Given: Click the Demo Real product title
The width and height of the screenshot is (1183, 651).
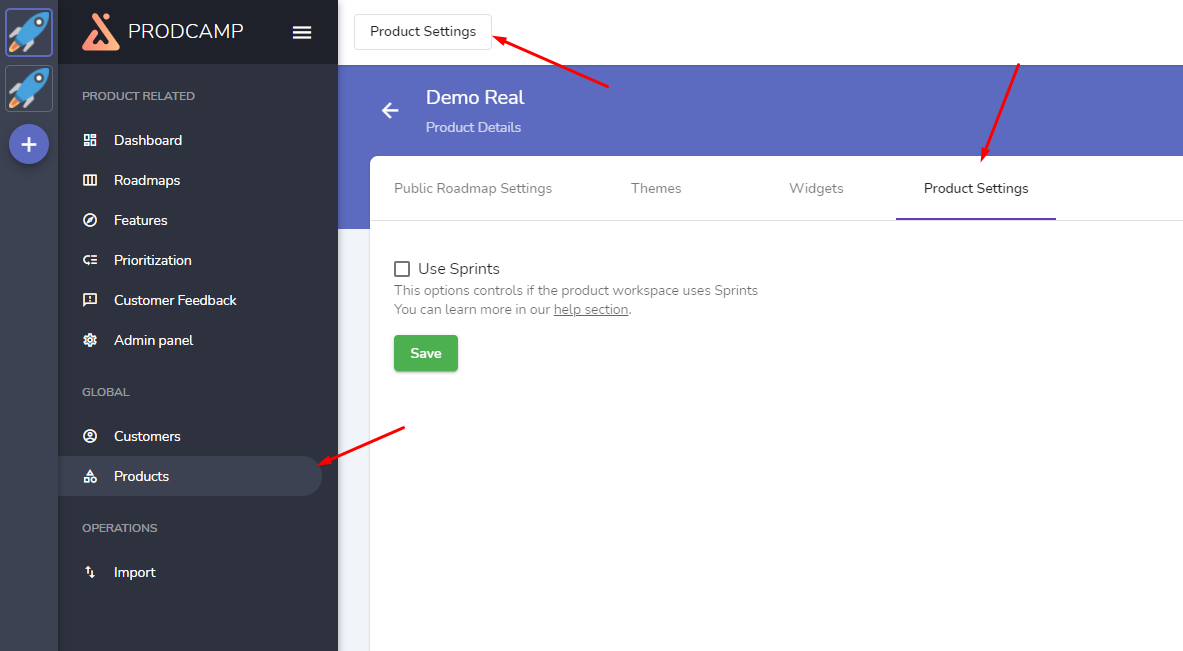Looking at the screenshot, I should click(475, 97).
